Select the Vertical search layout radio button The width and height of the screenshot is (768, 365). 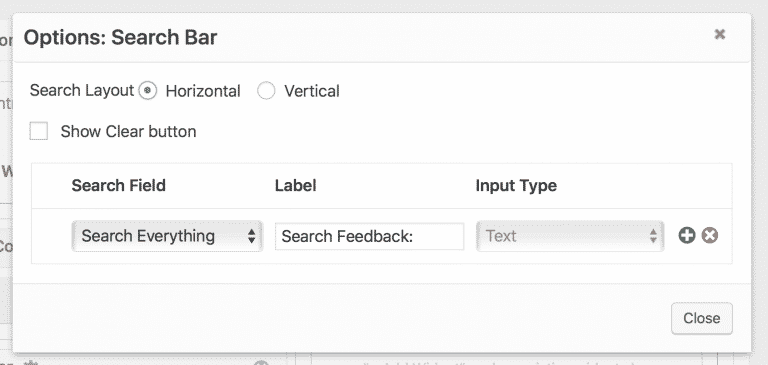266,91
